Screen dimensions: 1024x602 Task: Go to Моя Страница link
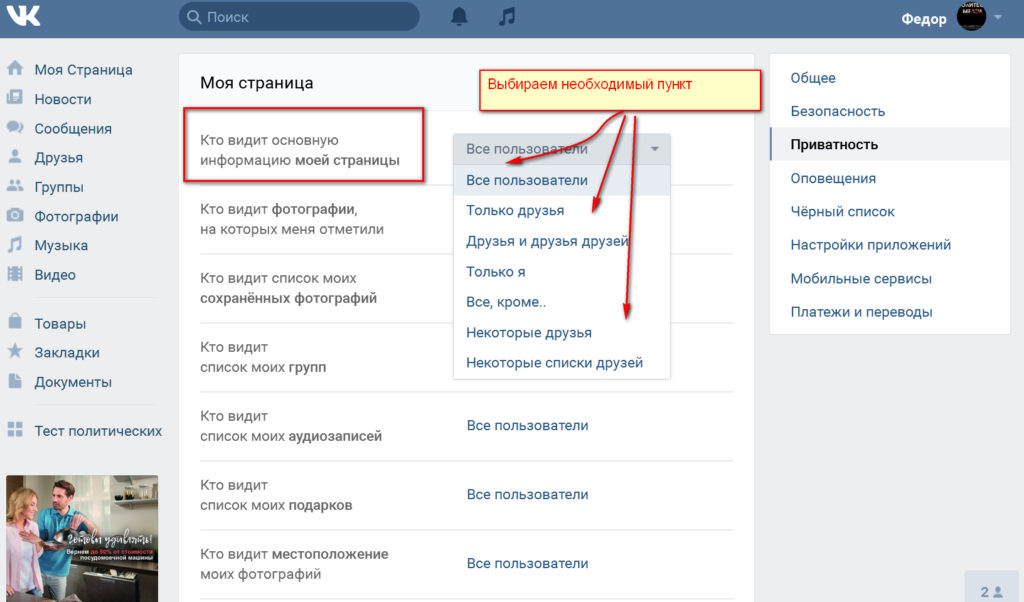click(83, 70)
